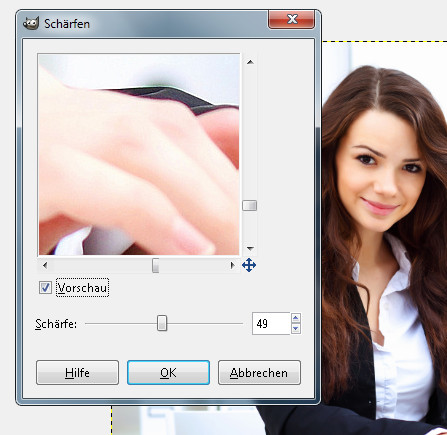Toggle the Vorschau checkbox
The image size is (447, 435).
pyautogui.click(x=45, y=287)
